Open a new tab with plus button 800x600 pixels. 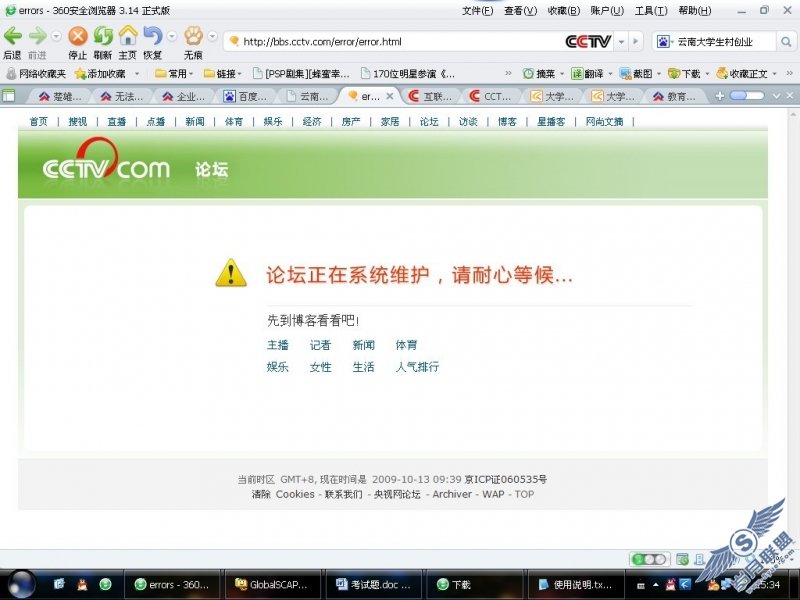(719, 96)
